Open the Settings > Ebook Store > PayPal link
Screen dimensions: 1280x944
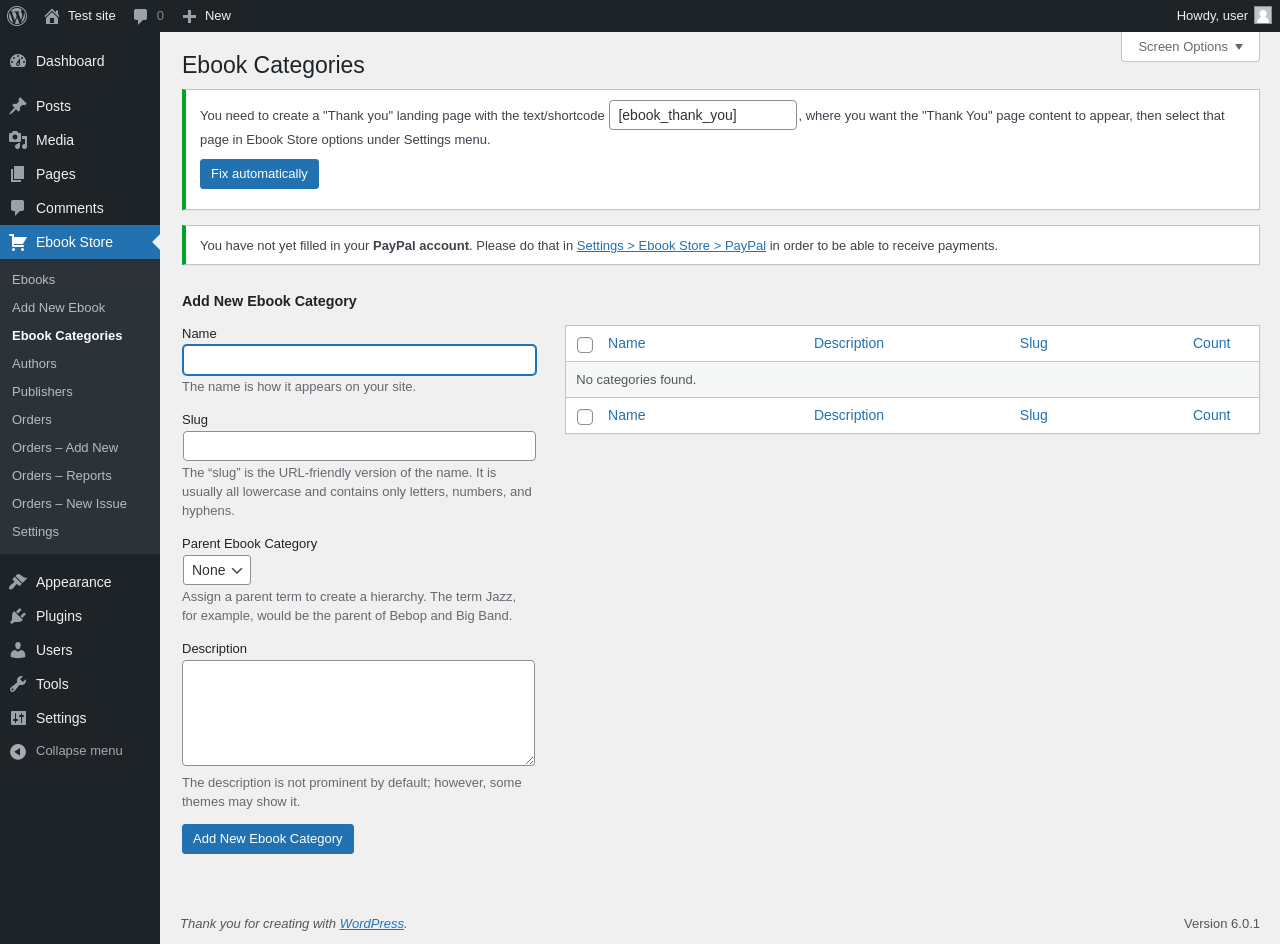(x=671, y=245)
